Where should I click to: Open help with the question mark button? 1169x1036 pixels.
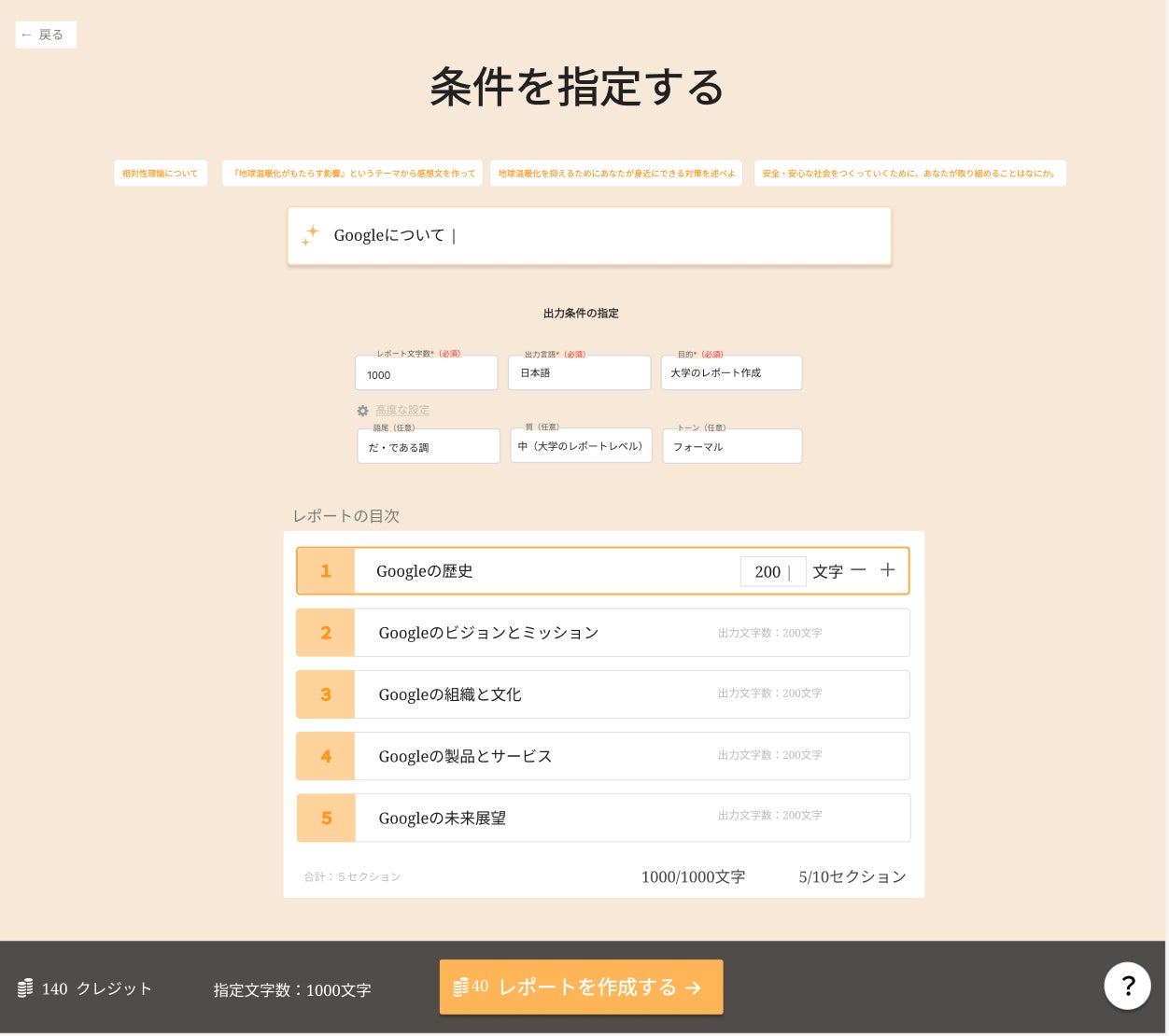pos(1127,986)
